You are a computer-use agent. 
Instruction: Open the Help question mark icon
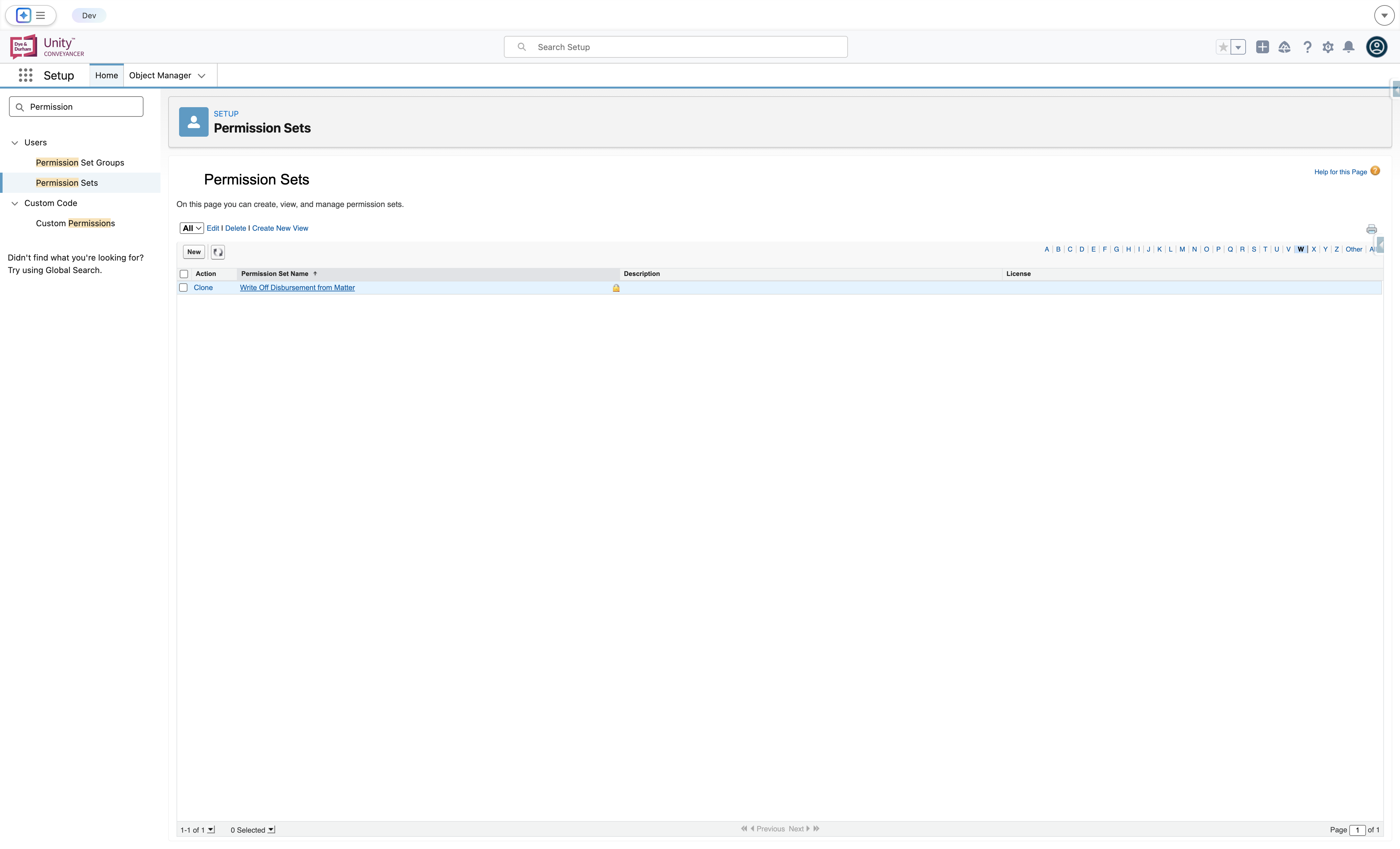point(1307,47)
